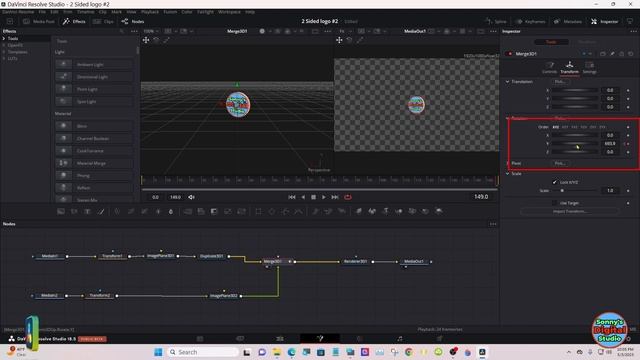Toggle the Inspector panel button
Screen dimensions: 640x360
604,21
